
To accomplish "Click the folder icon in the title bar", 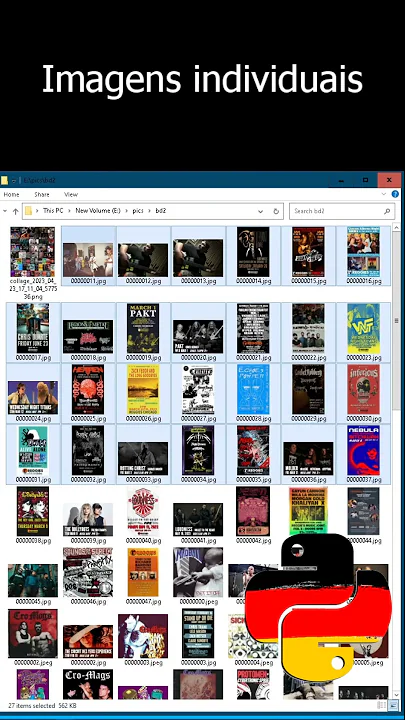I will pos(4,180).
